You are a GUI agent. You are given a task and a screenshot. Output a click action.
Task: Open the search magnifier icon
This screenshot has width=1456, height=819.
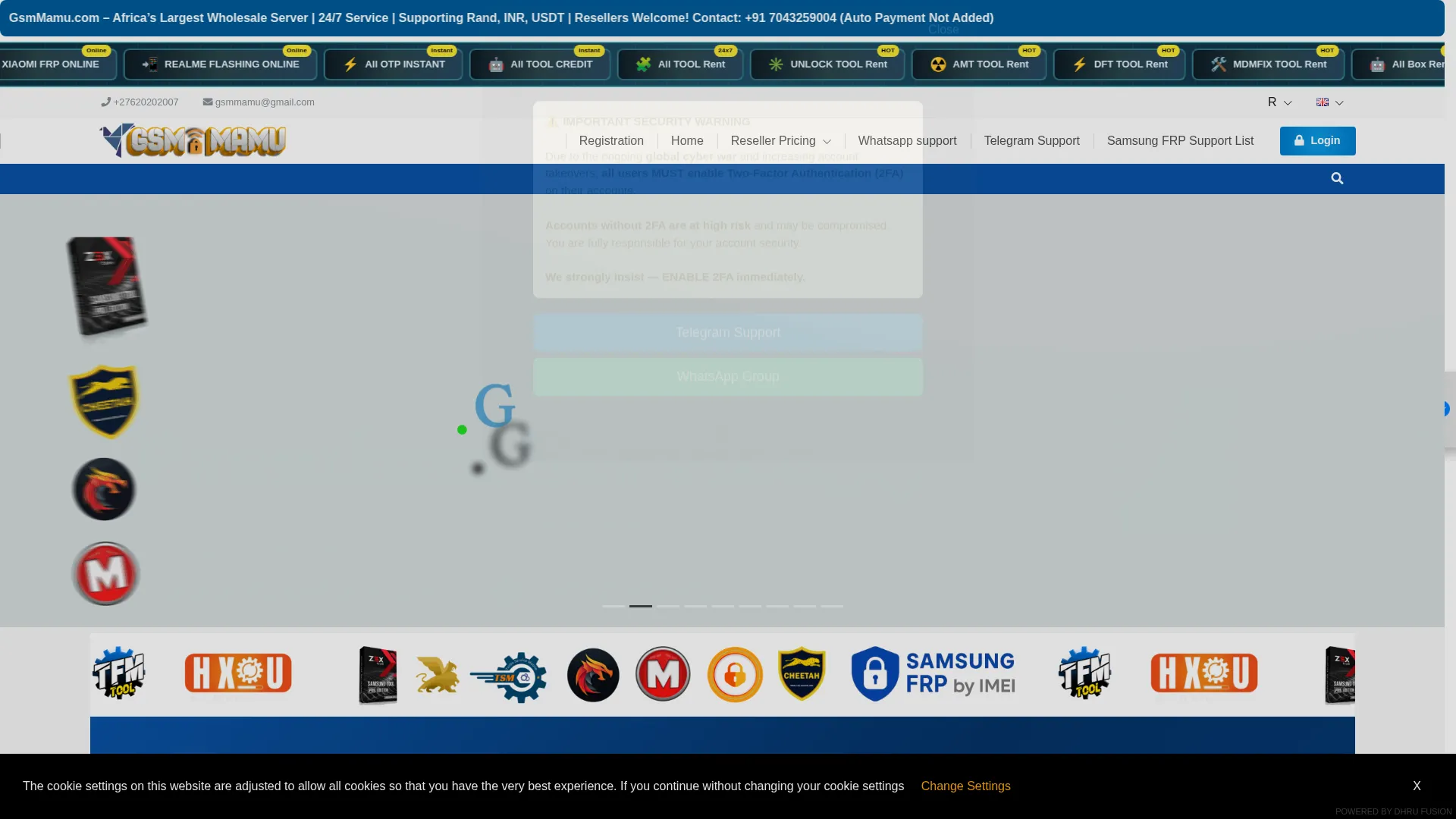click(1337, 178)
